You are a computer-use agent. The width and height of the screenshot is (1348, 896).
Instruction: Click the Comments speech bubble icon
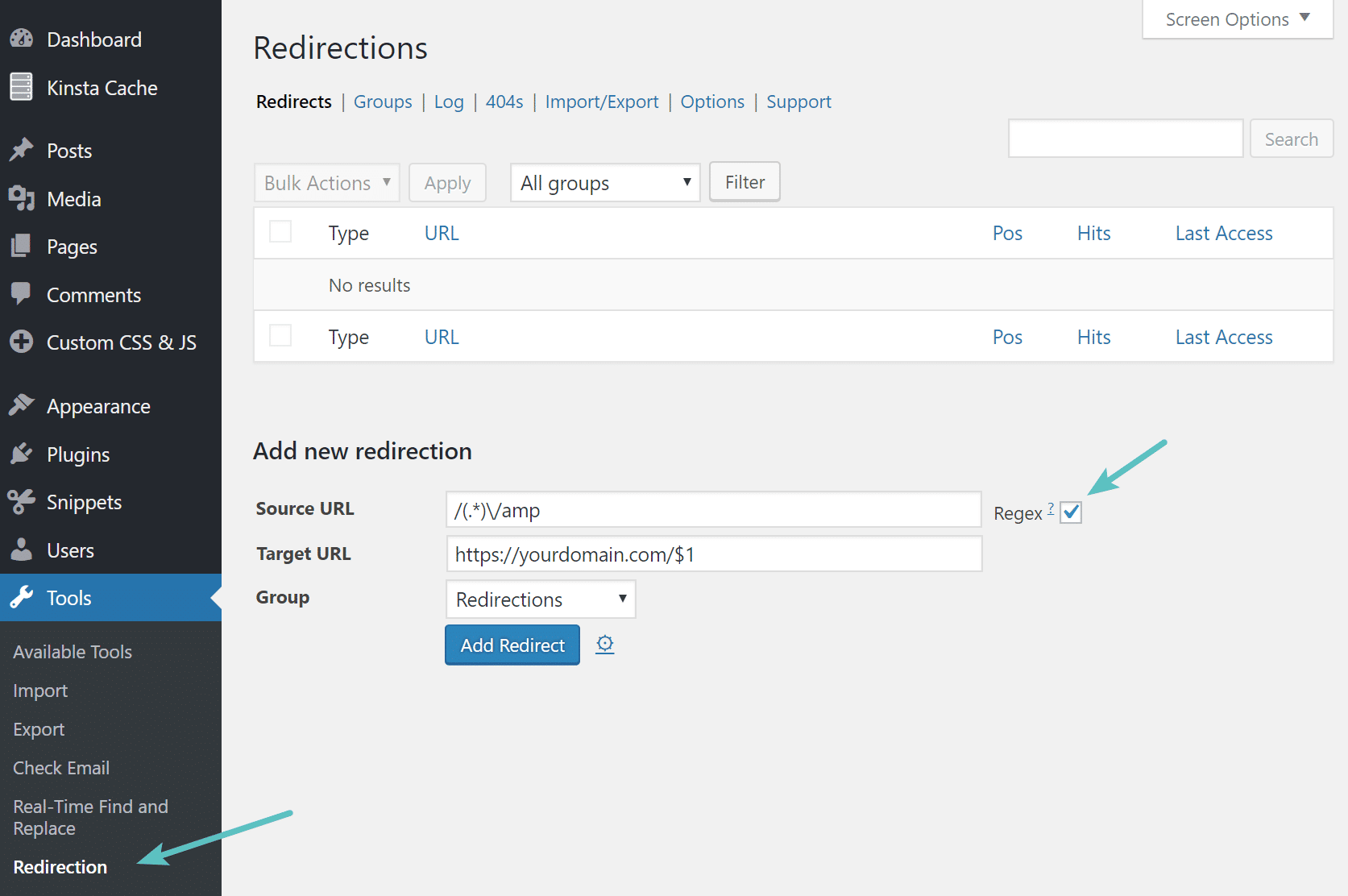tap(22, 294)
